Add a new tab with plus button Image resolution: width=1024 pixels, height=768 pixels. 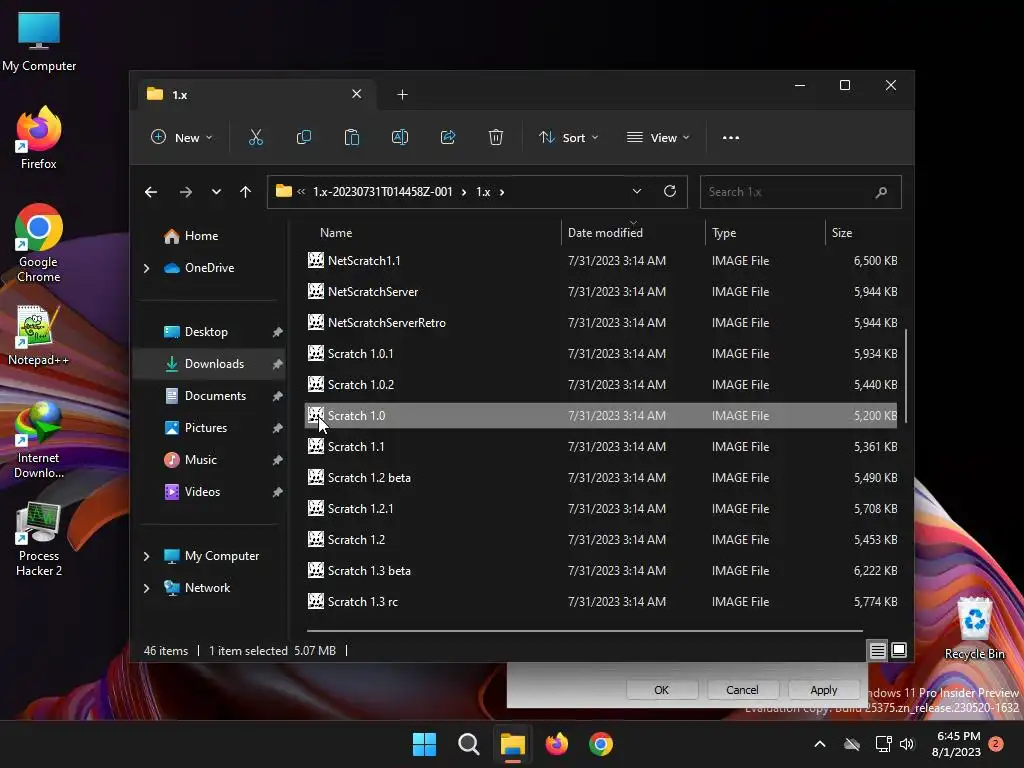[x=402, y=95]
